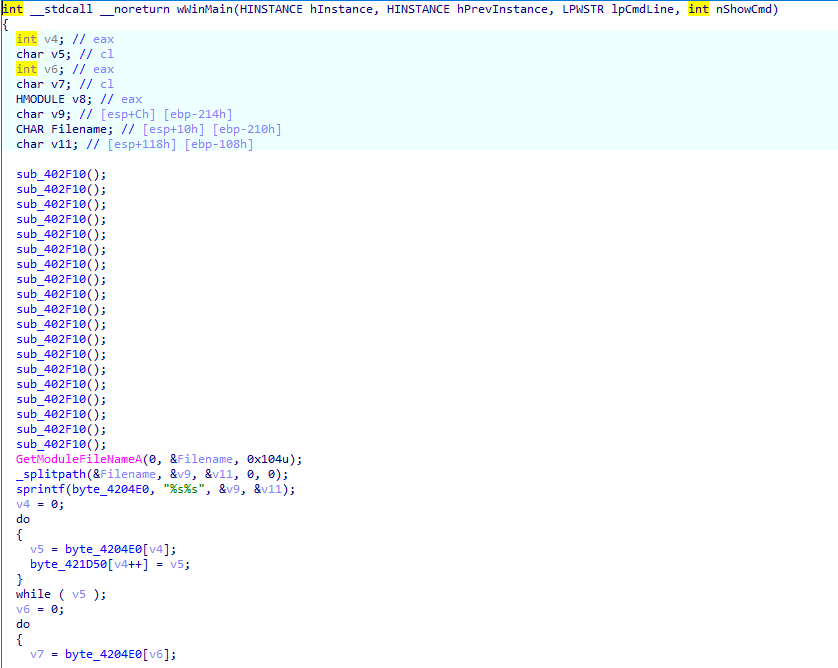Viewport: 838px width, 668px height.
Task: Click the _splitpath function call
Action: 51,474
